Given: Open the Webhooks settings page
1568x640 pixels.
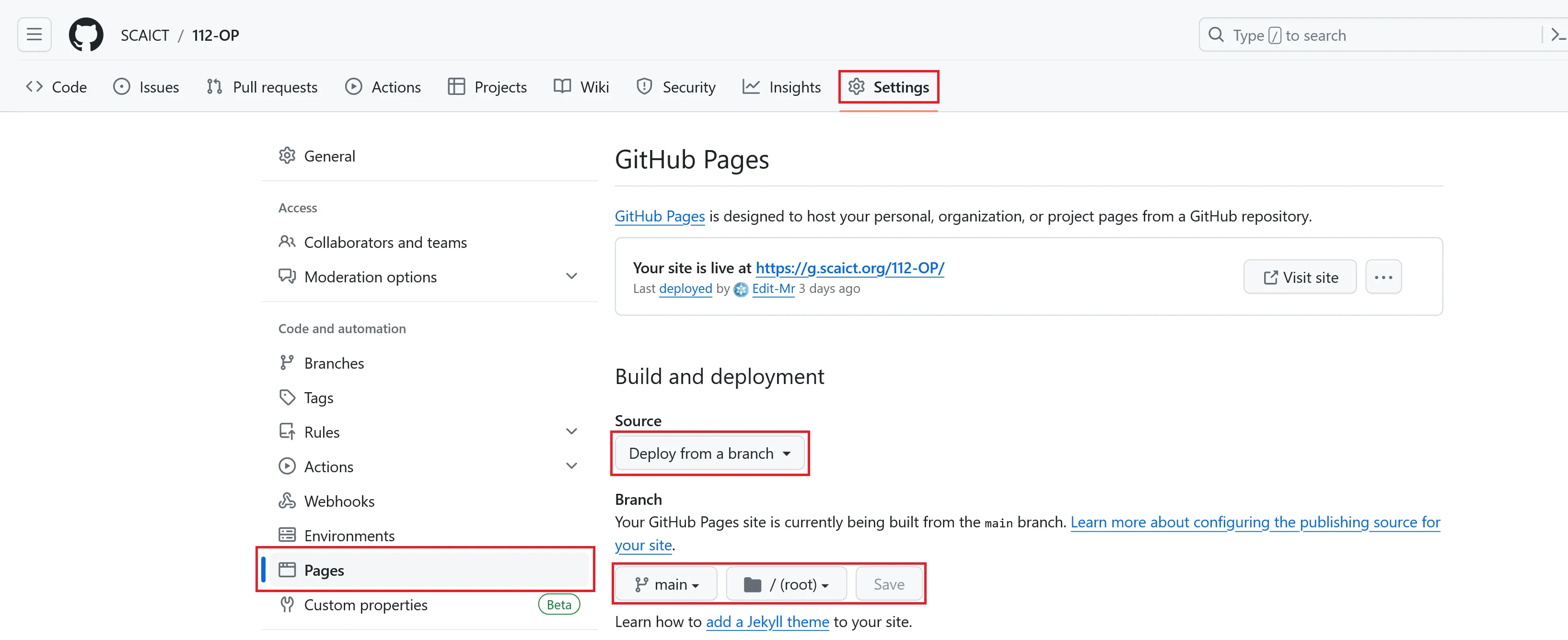Looking at the screenshot, I should tap(338, 501).
